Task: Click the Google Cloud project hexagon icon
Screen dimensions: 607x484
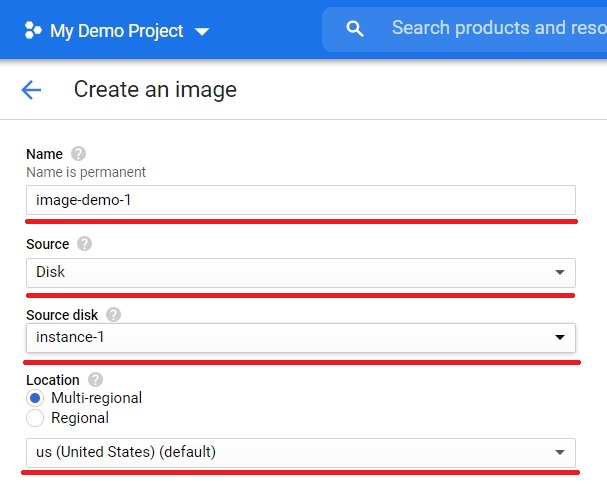Action: coord(33,31)
